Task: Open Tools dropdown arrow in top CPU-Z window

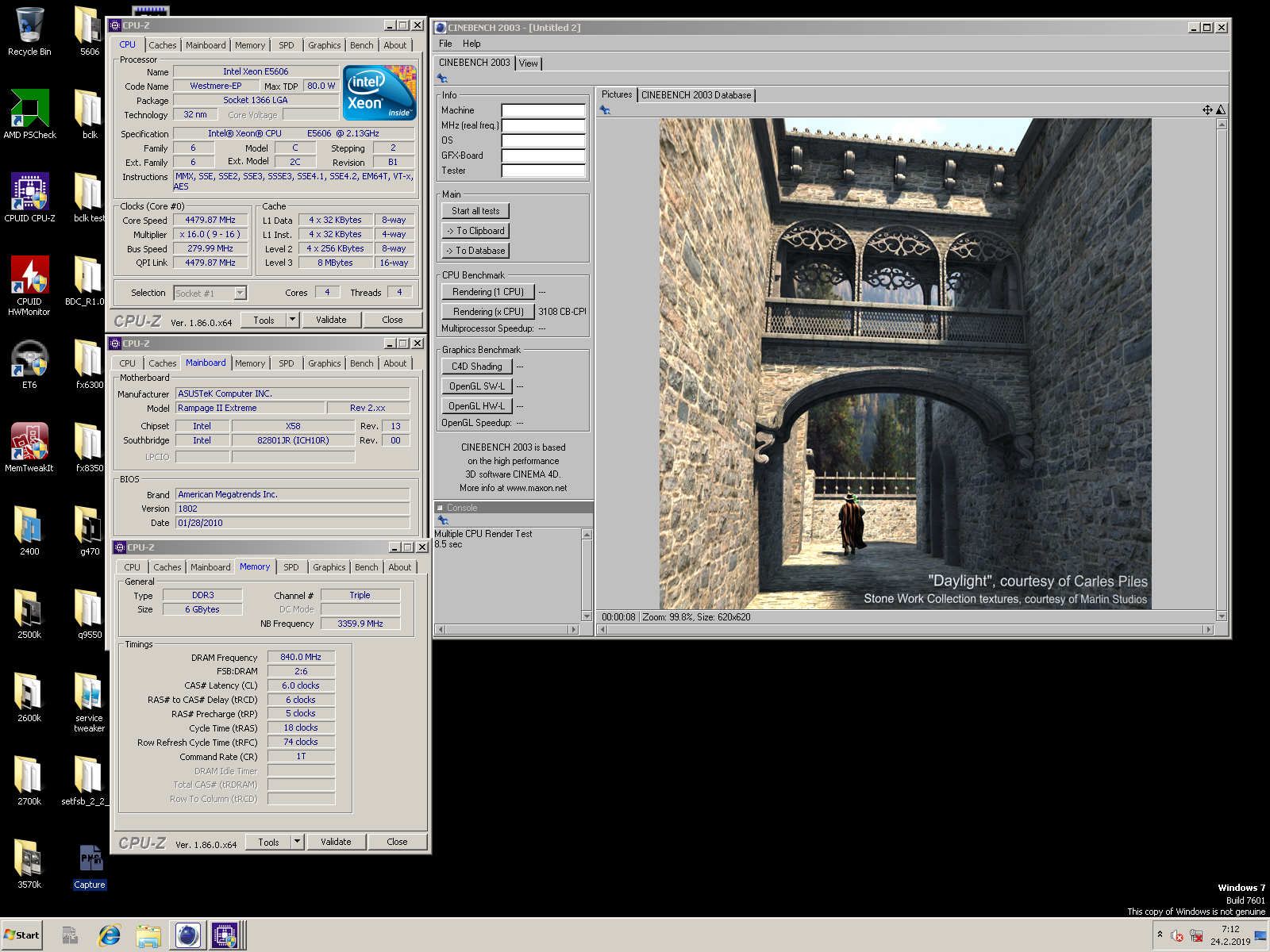Action: coord(293,320)
